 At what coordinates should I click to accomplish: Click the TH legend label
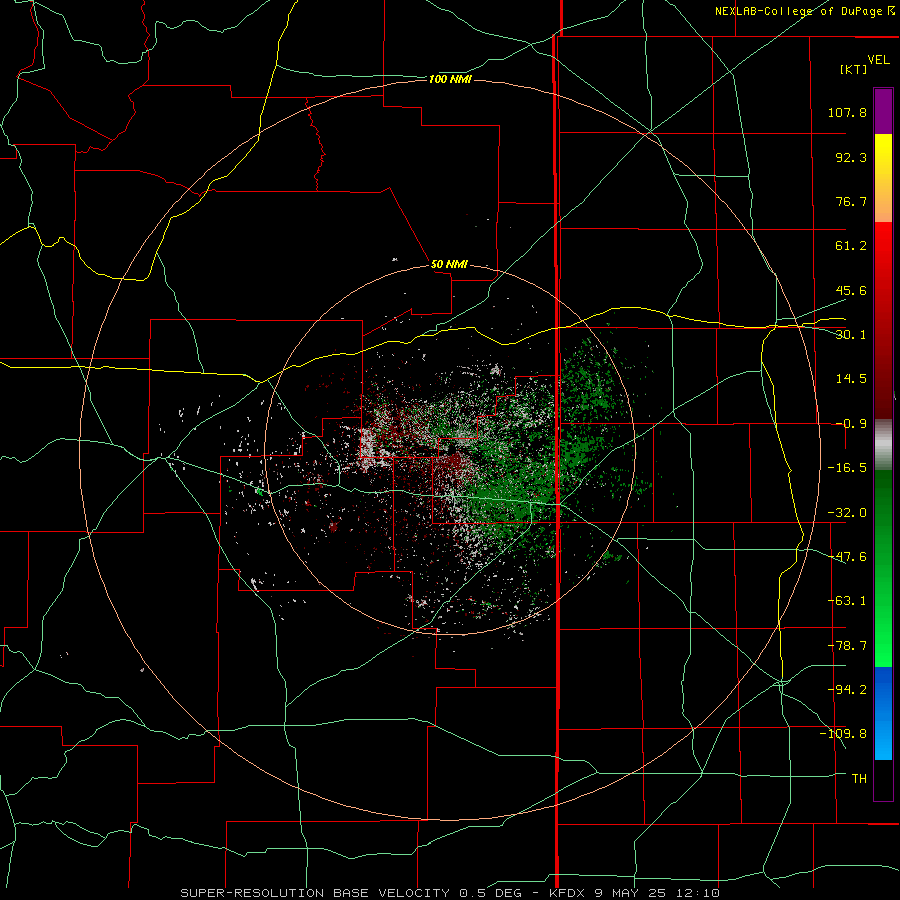point(859,778)
